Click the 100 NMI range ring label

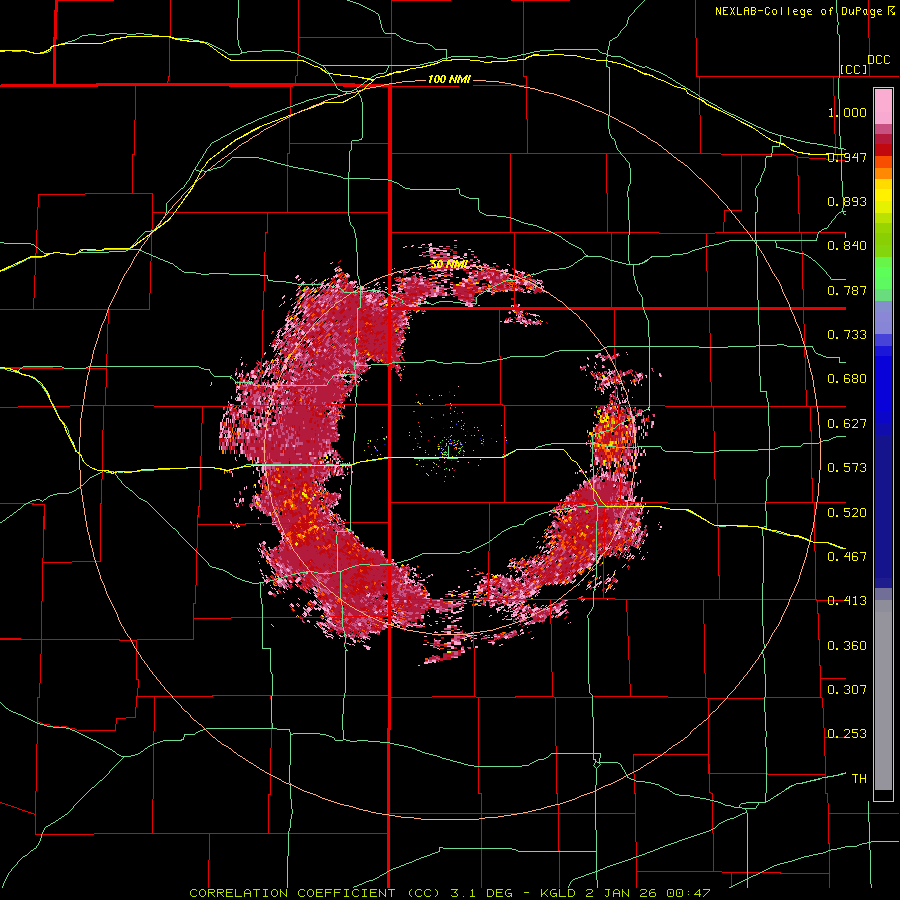pos(449,79)
